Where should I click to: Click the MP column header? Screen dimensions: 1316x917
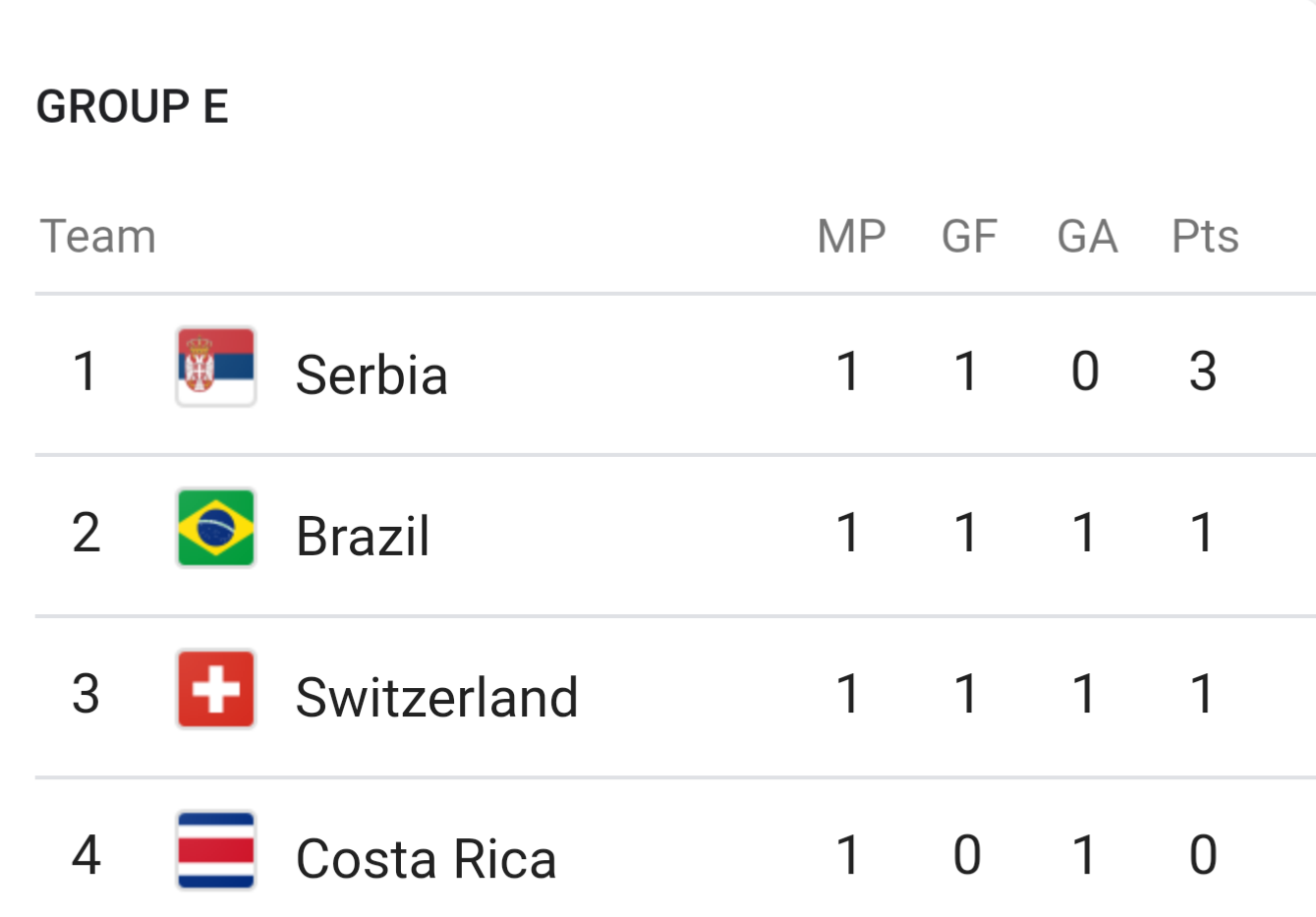[852, 236]
